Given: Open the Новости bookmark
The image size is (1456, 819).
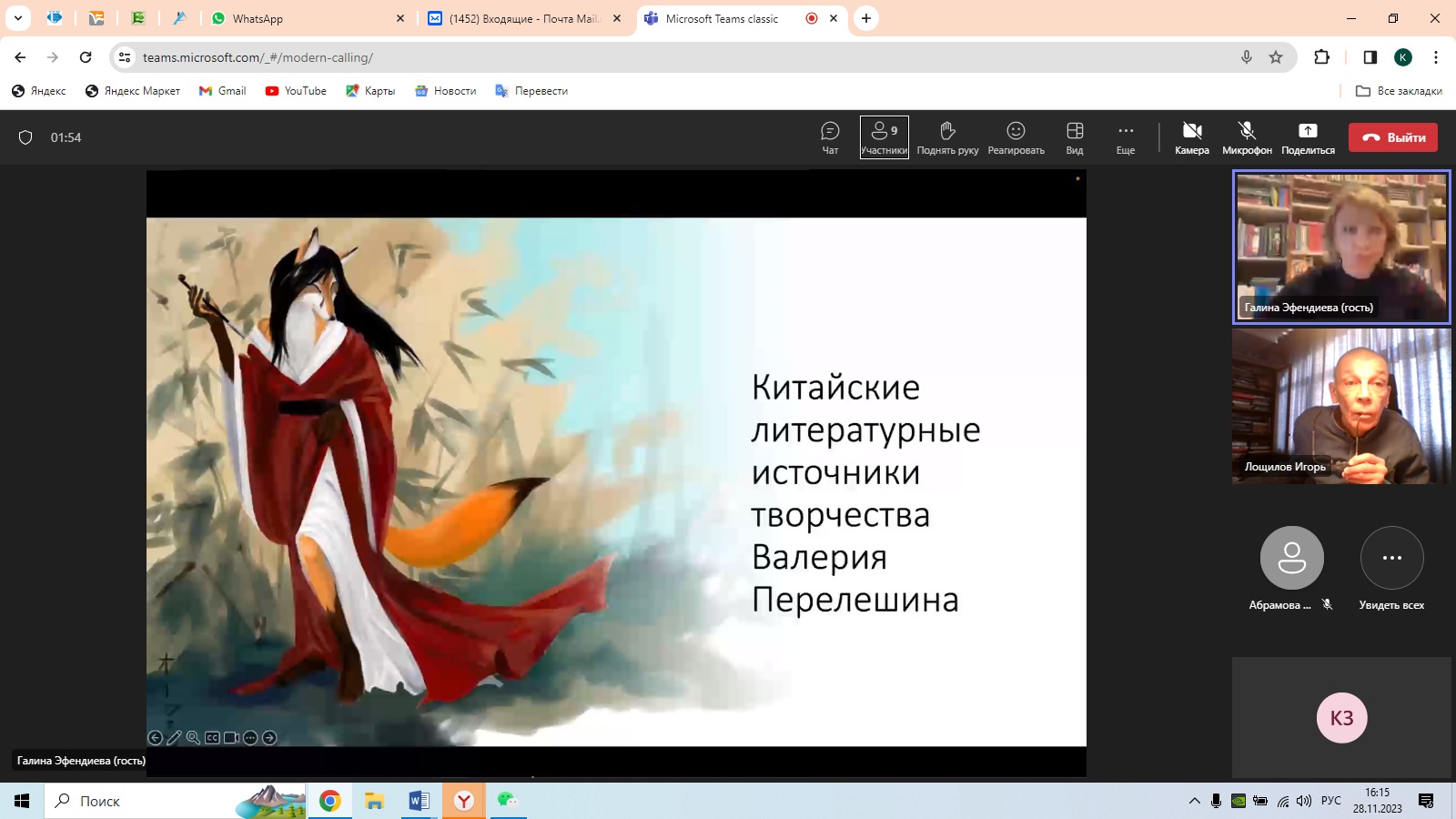Looking at the screenshot, I should (446, 91).
